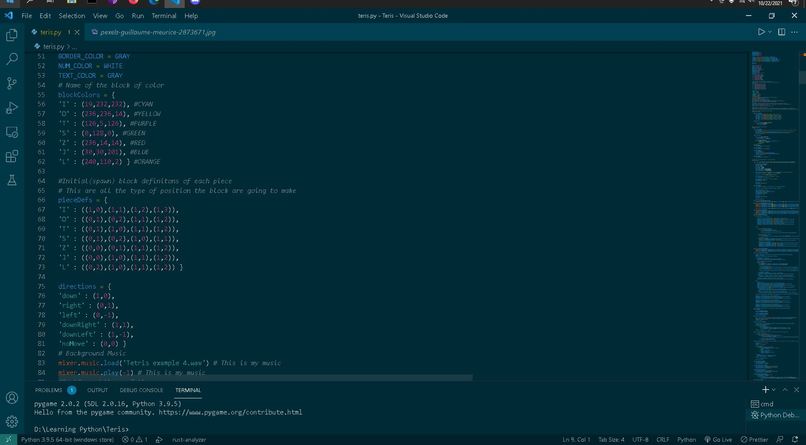Screen dimensions: 806x445
Task: Create a new terminal with plus icon
Action: pos(765,390)
